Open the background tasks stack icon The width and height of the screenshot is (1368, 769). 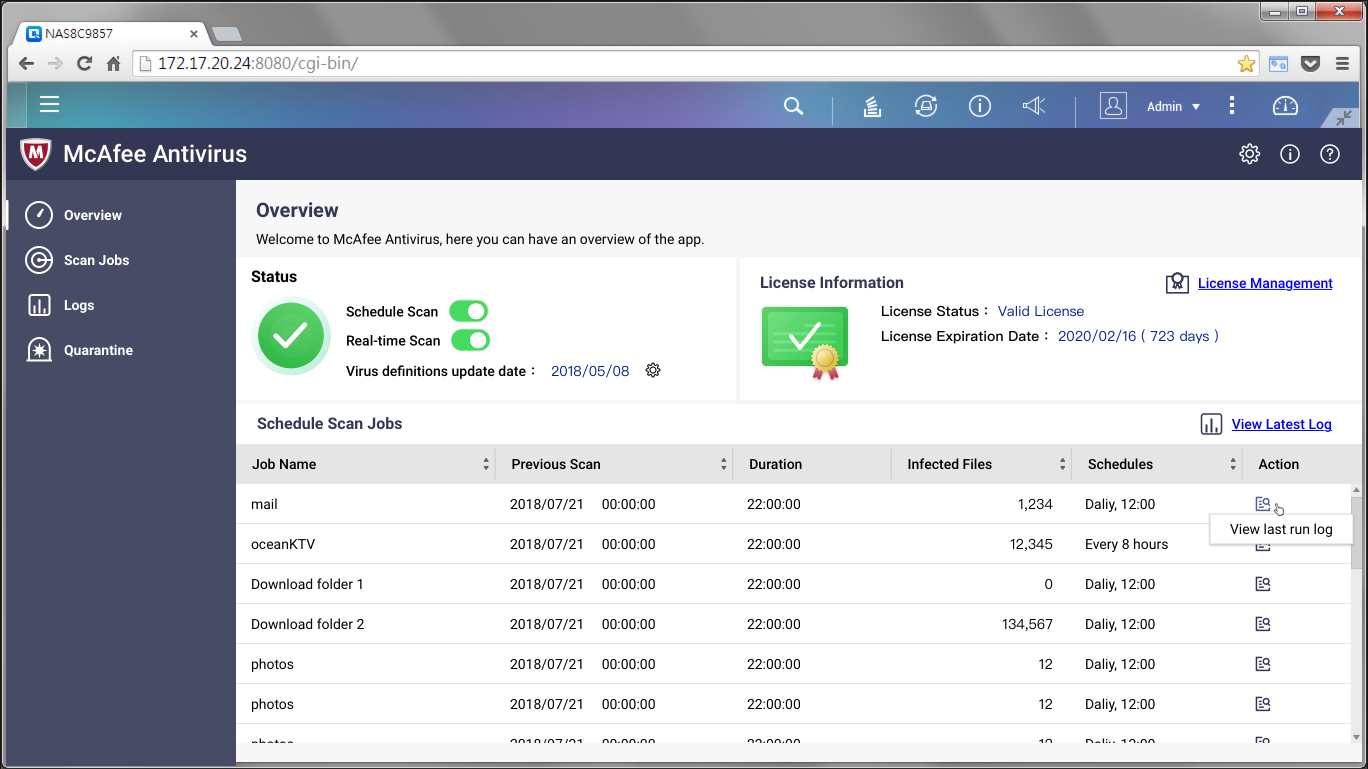click(872, 106)
